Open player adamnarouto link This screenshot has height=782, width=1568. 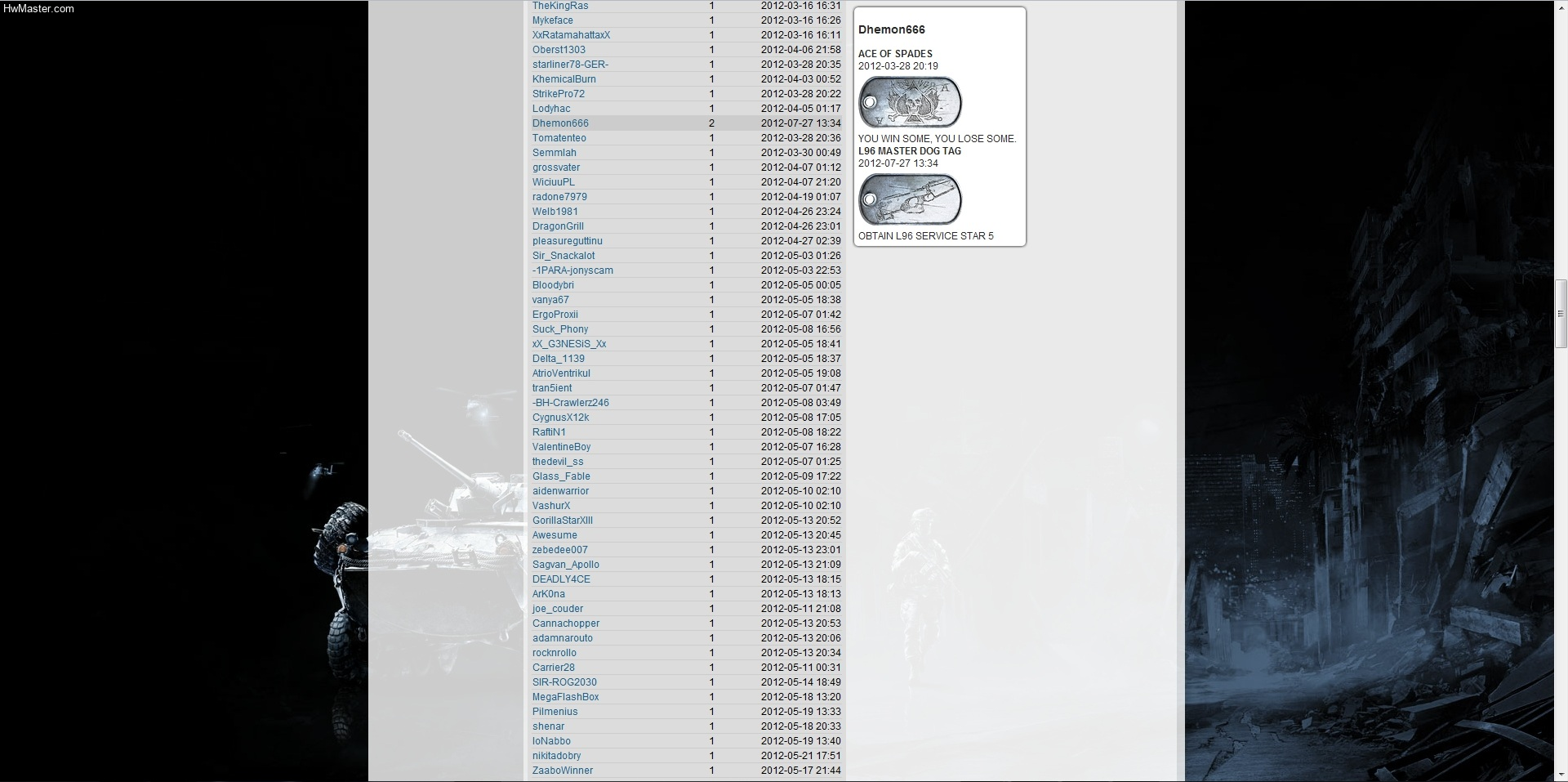coord(563,638)
